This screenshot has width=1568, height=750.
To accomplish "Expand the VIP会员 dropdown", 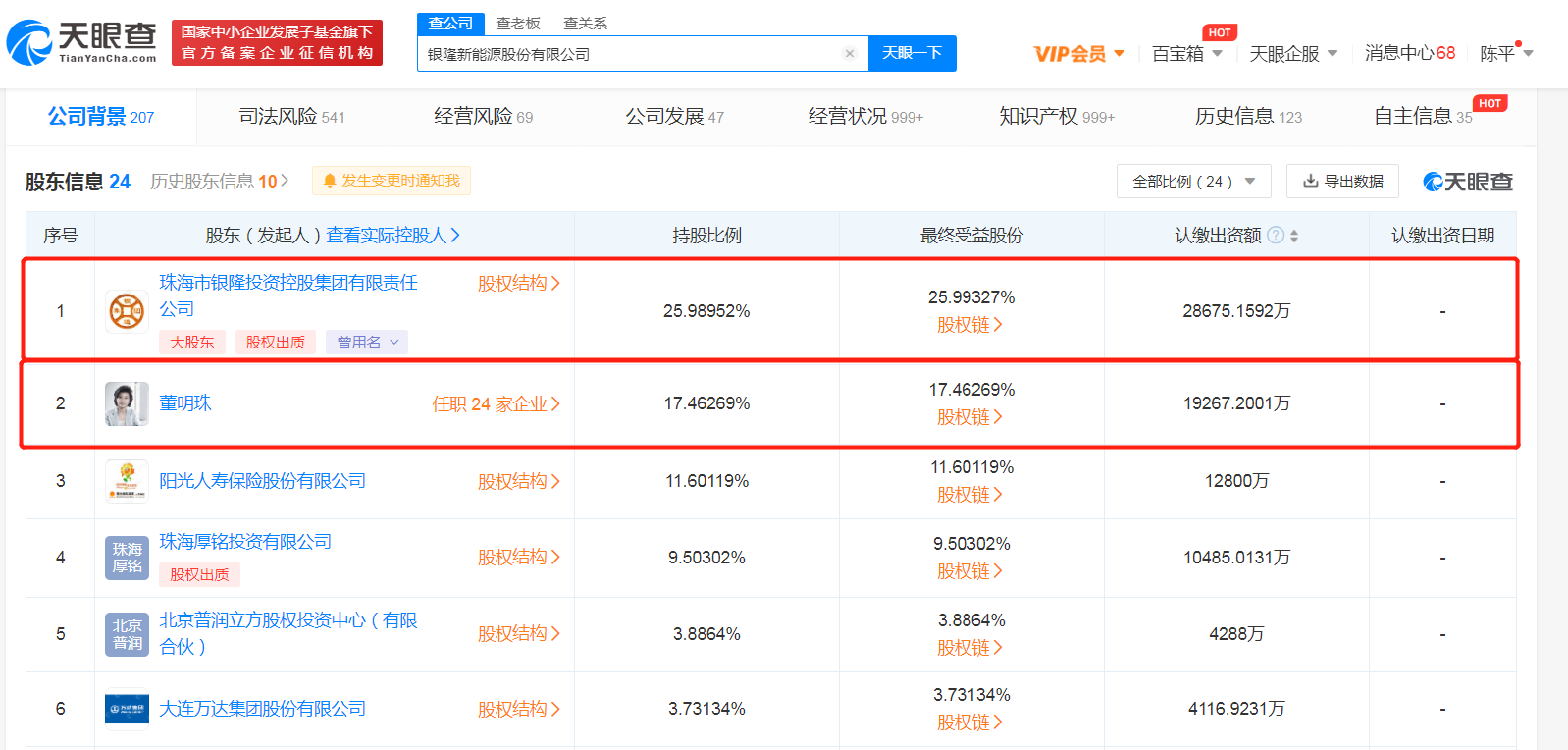I will (x=1119, y=53).
